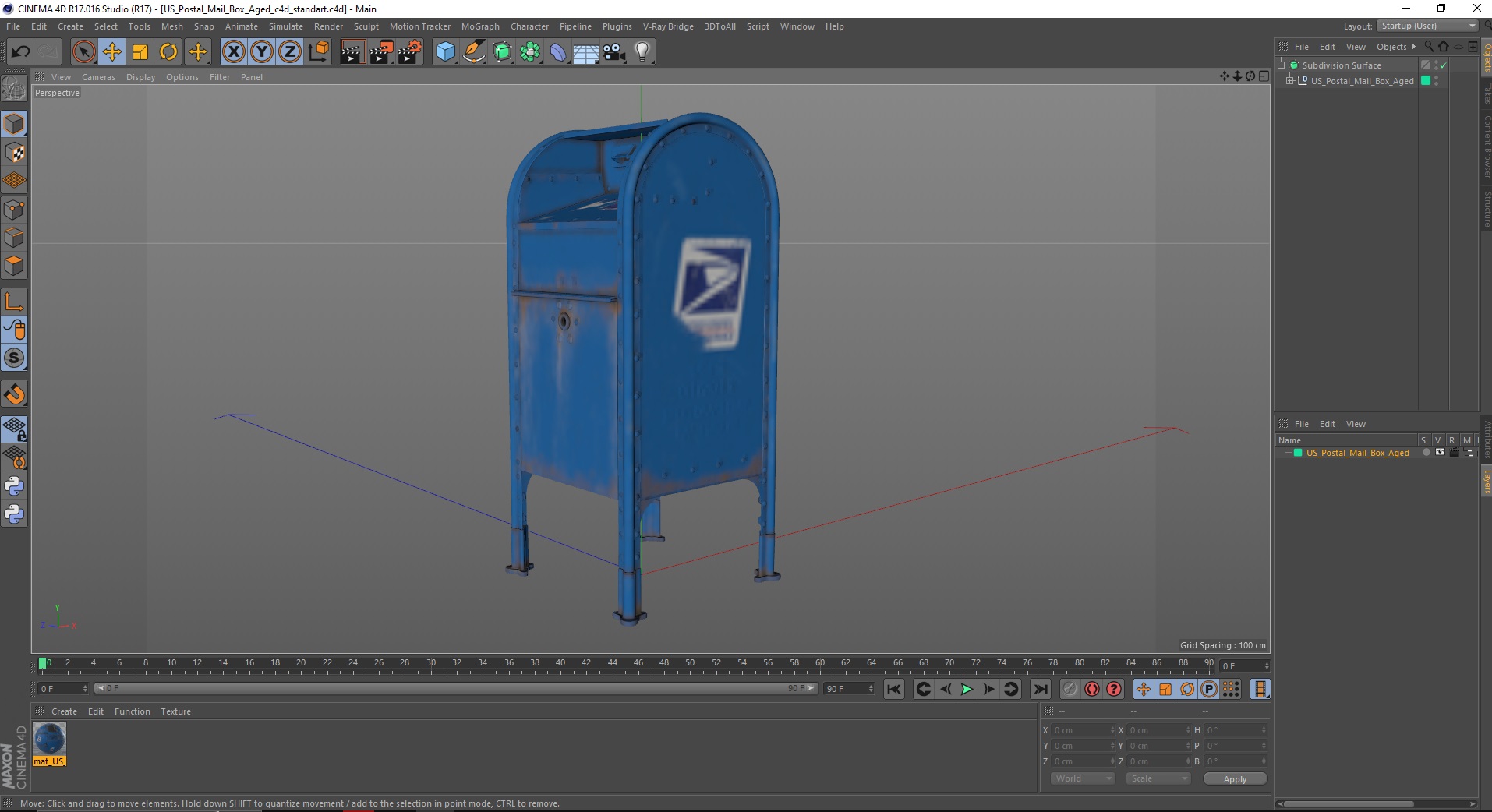Toggle viewport maximize icon
This screenshot has width=1492, height=812.
tap(1264, 76)
